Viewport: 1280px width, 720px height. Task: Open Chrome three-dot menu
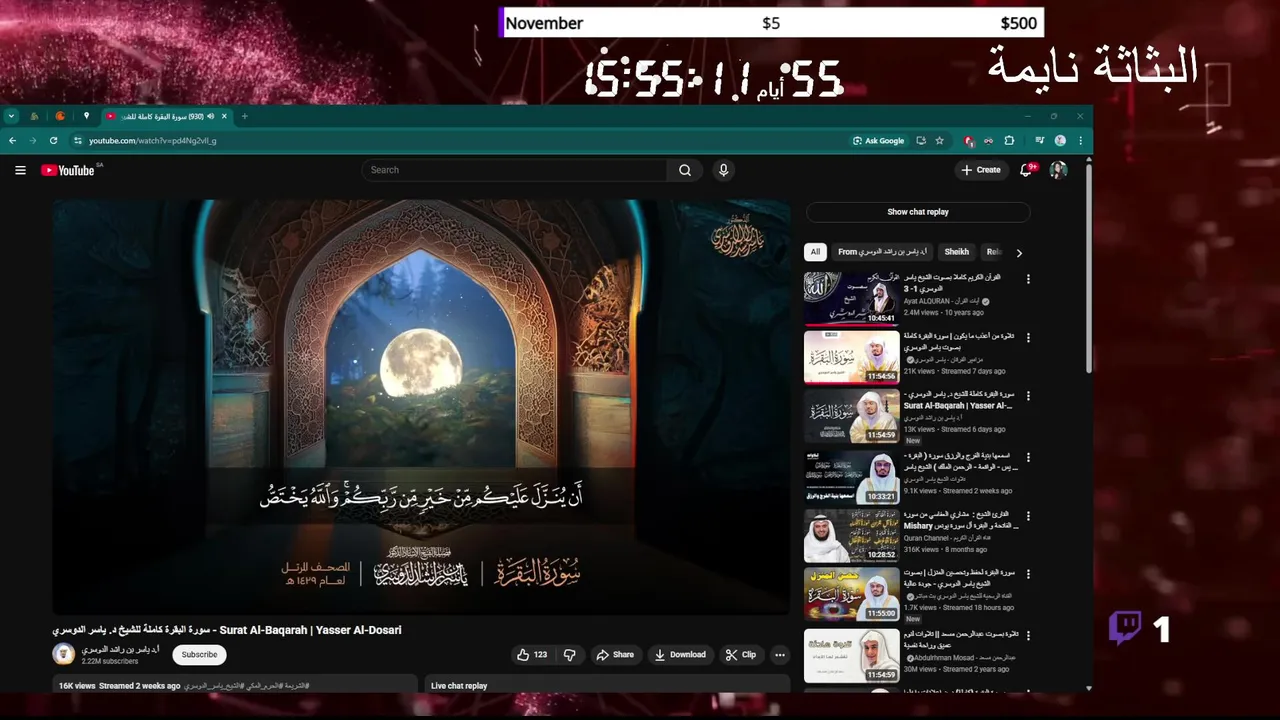1080,141
